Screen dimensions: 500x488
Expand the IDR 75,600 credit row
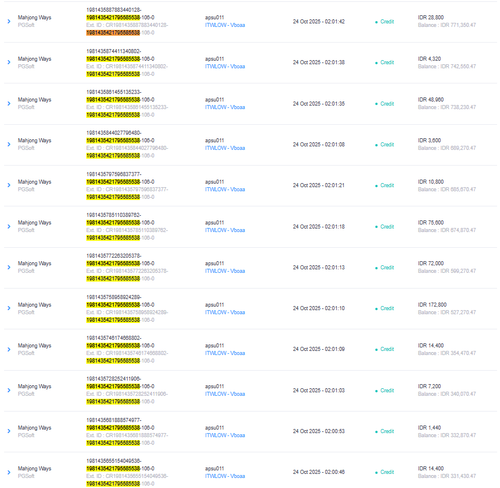click(x=9, y=227)
